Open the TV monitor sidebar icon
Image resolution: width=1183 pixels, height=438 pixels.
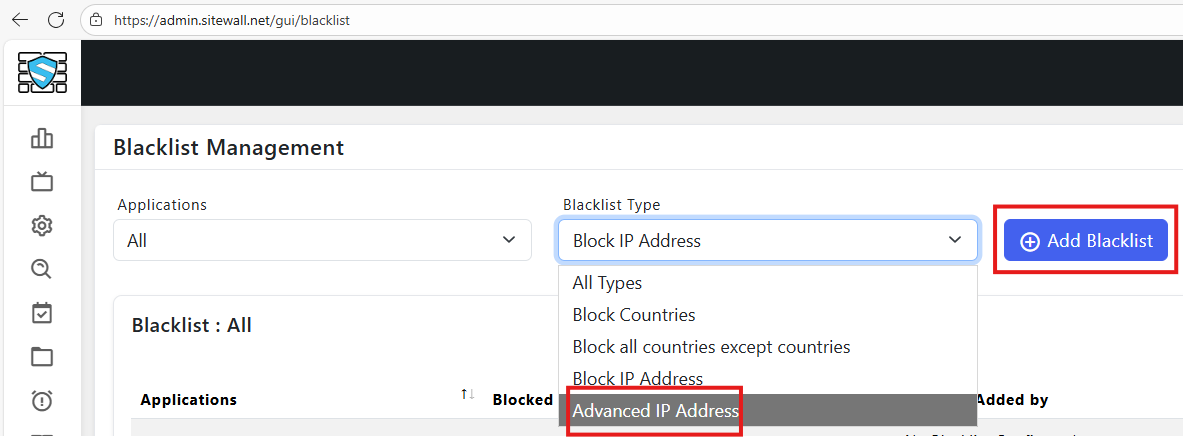[x=42, y=181]
